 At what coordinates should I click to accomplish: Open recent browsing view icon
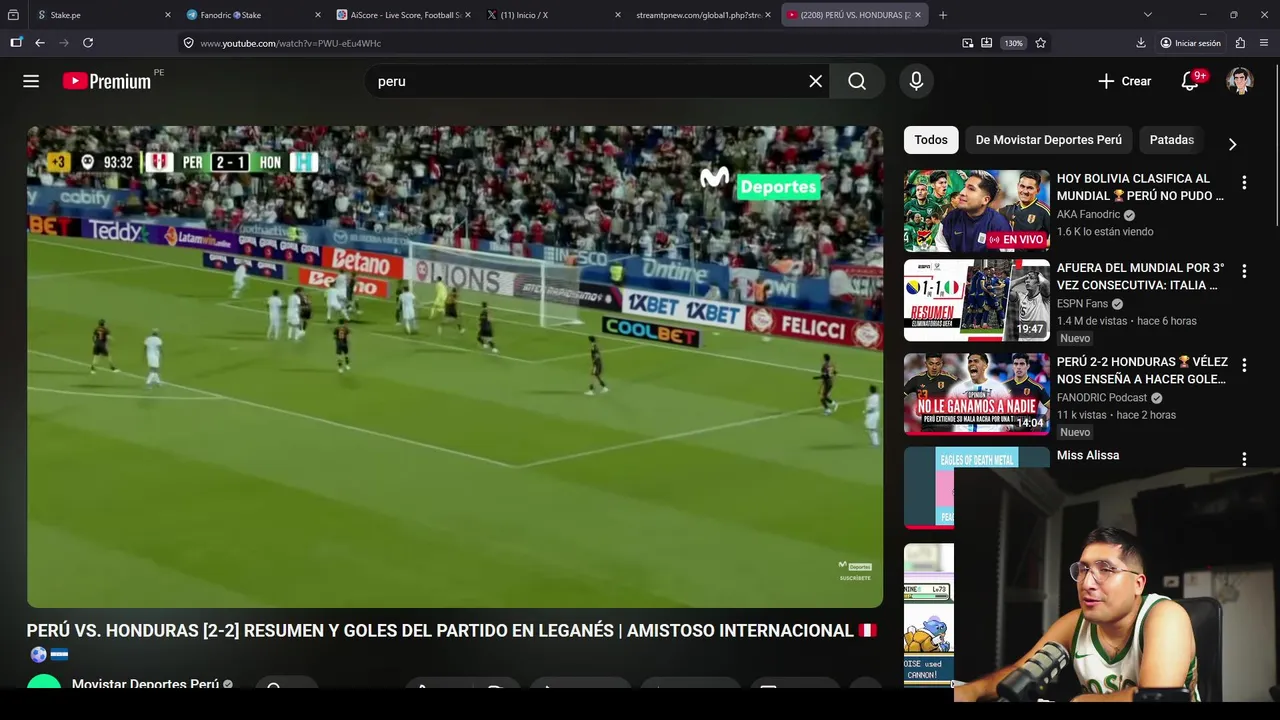click(13, 15)
